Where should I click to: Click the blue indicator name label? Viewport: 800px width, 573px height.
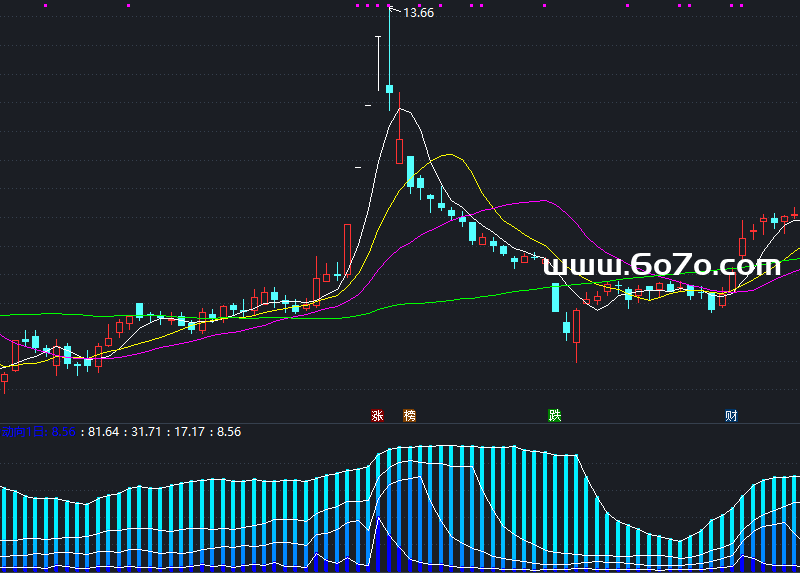tap(40, 432)
